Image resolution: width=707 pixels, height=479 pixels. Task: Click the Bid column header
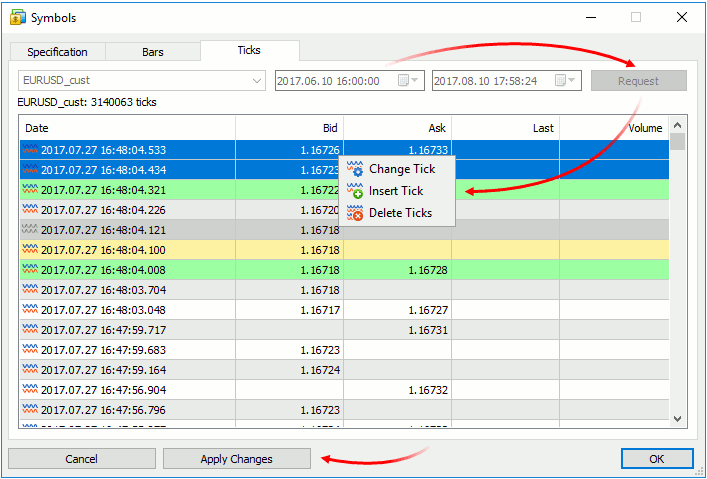(289, 128)
